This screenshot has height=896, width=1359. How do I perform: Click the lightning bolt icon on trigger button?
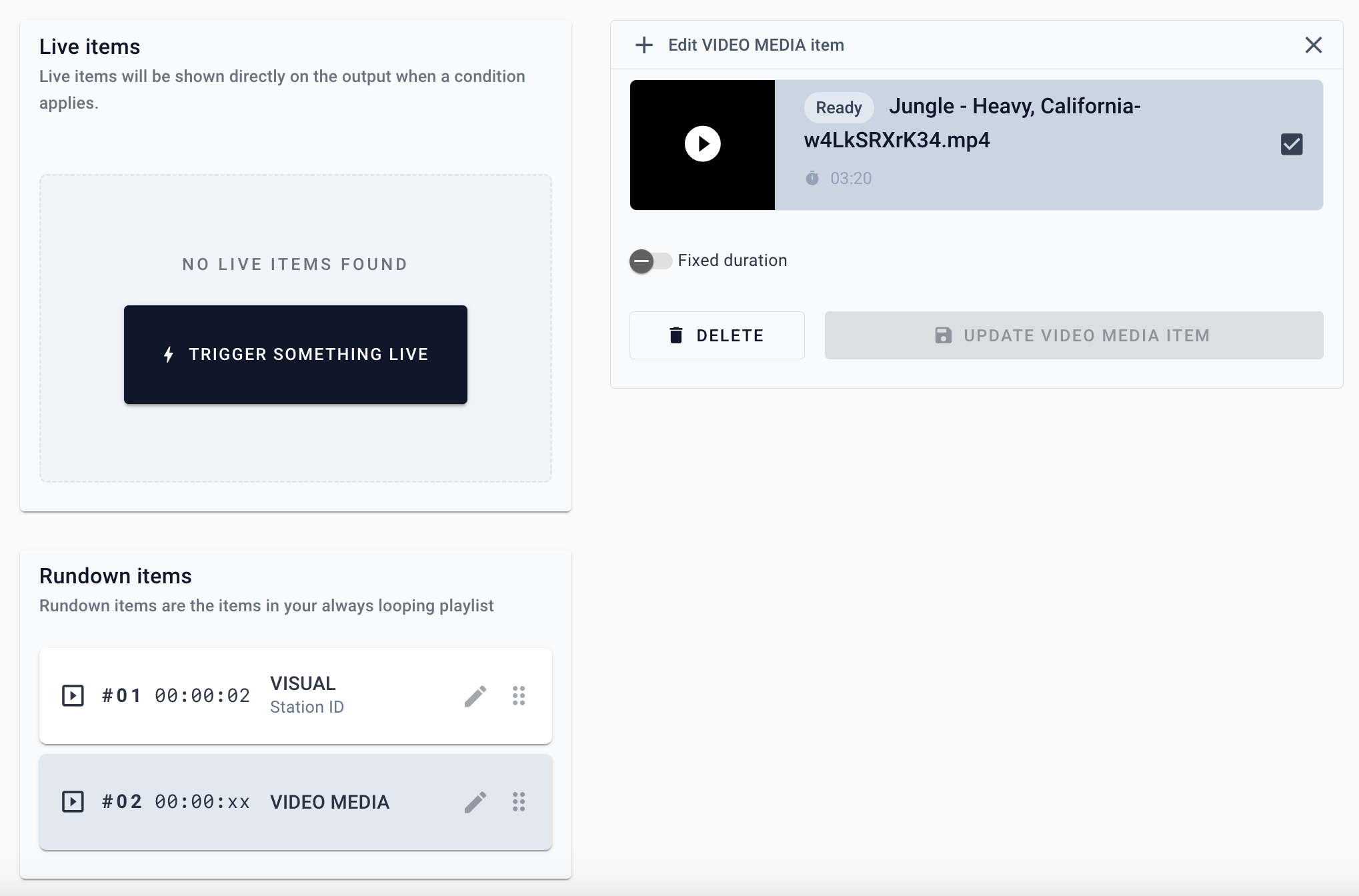169,355
